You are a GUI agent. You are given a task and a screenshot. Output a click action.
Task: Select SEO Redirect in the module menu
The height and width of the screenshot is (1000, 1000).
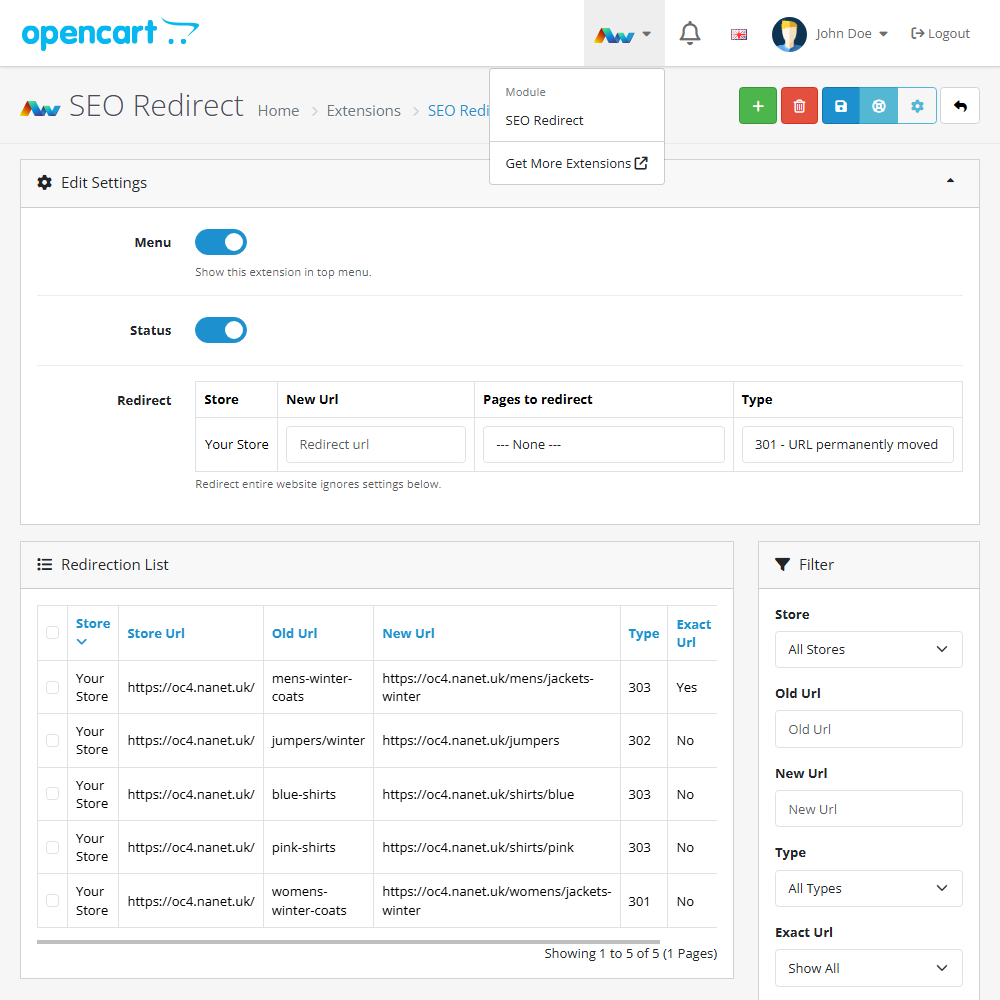pyautogui.click(x=545, y=120)
